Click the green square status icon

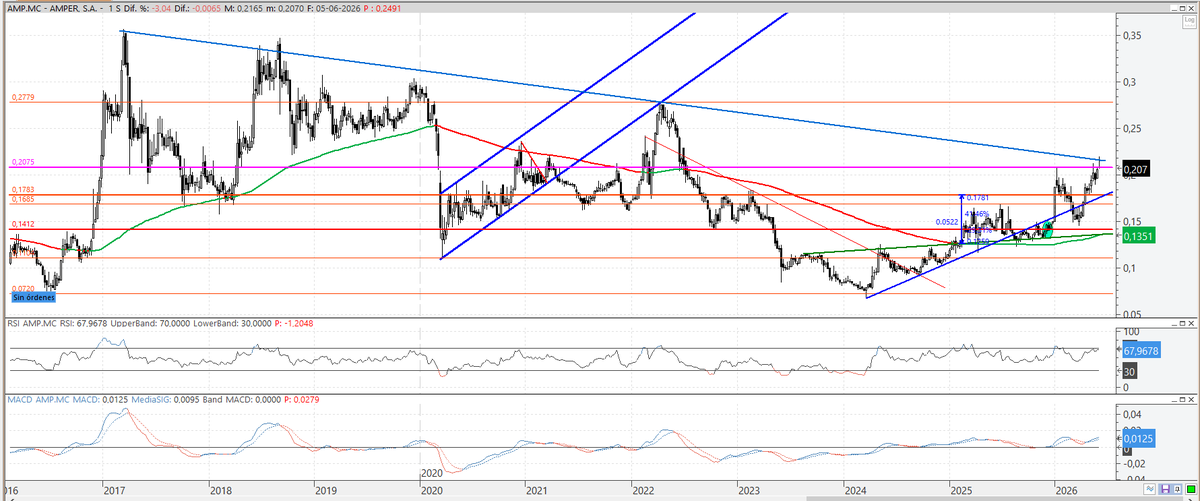point(1191,489)
